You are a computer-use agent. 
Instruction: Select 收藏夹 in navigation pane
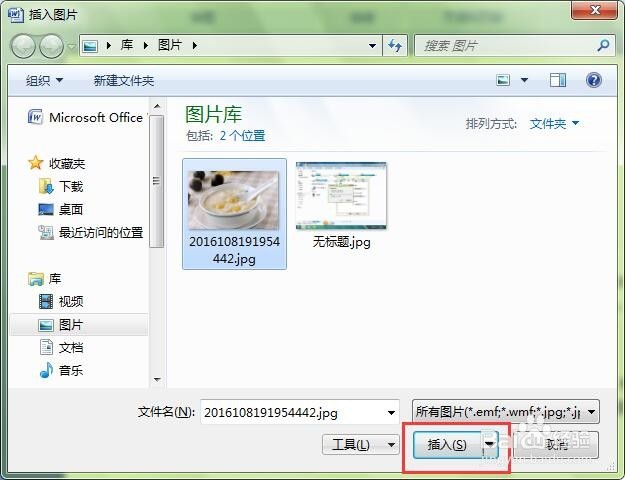[67, 163]
